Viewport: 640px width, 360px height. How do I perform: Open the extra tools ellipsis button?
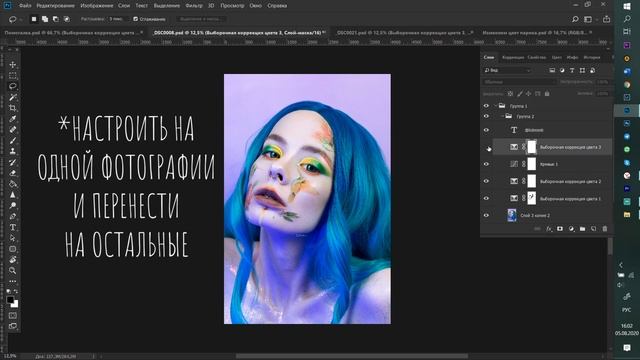tap(13, 281)
